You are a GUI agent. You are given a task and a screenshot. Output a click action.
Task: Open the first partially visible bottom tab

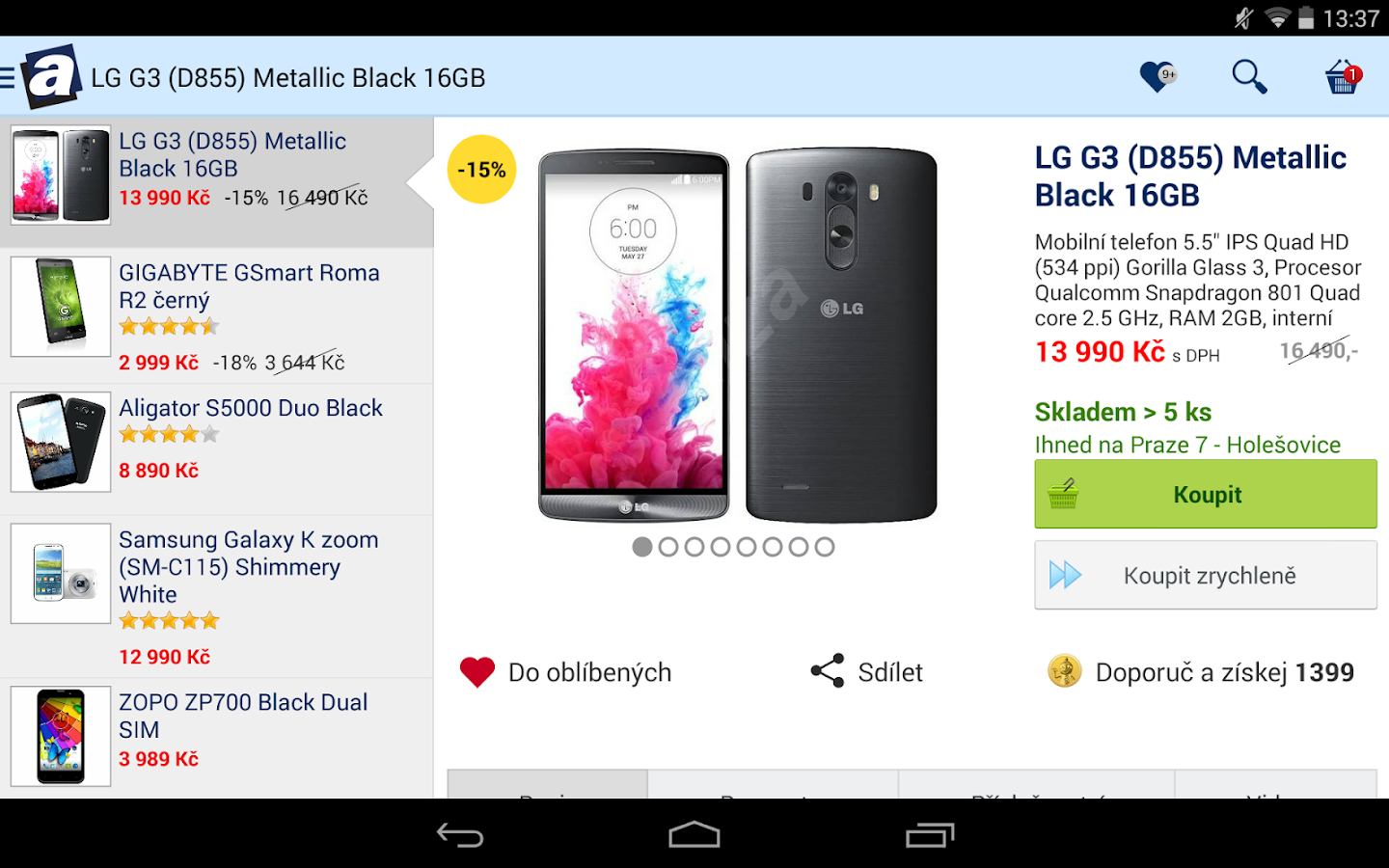547,784
